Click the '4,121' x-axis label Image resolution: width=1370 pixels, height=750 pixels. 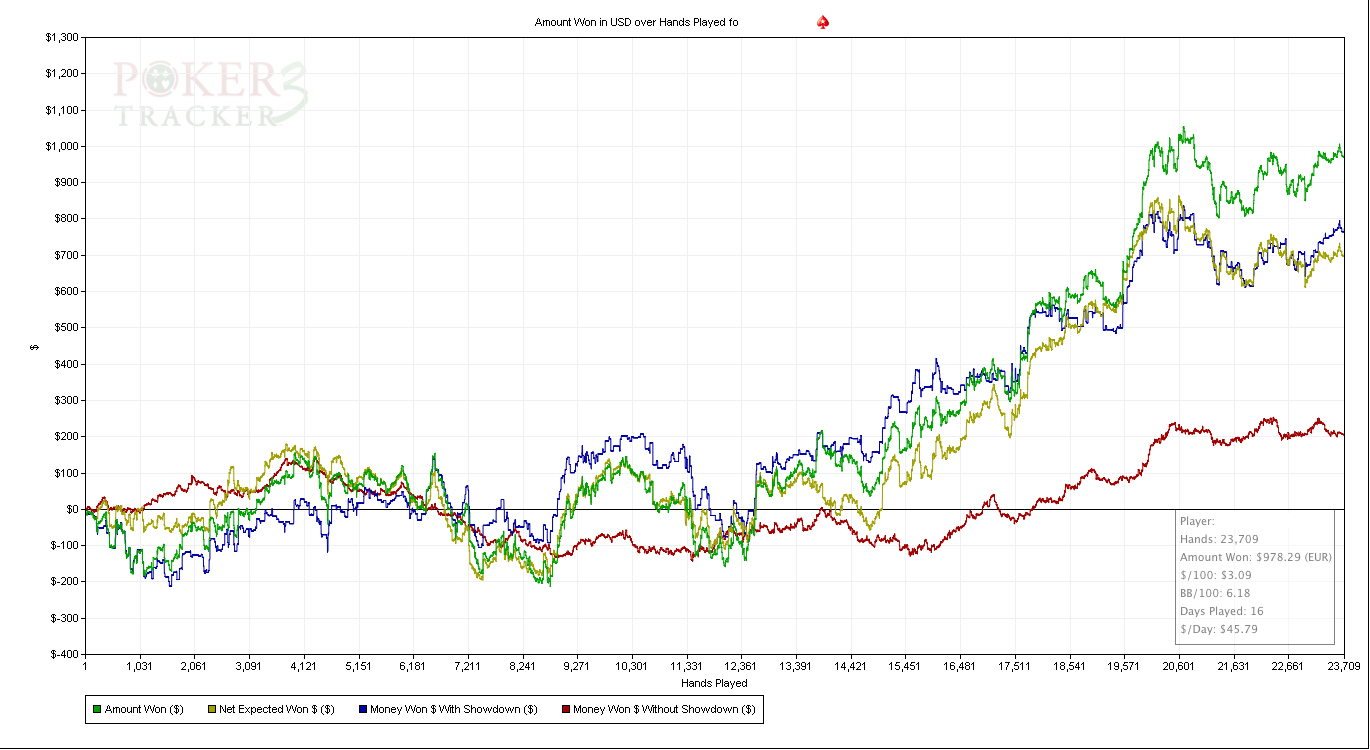point(303,665)
